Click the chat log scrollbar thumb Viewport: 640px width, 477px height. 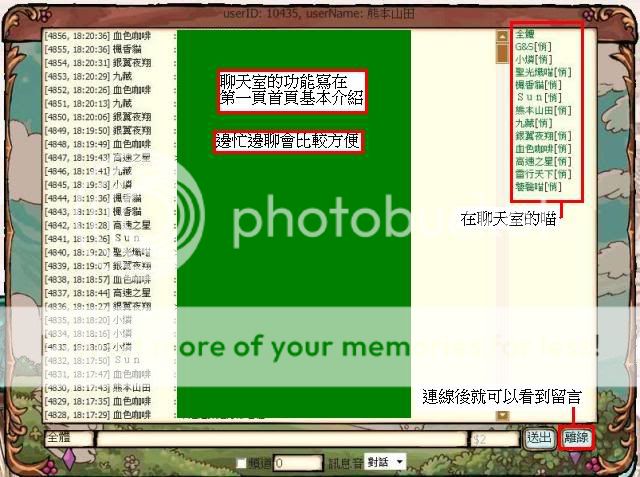point(502,53)
